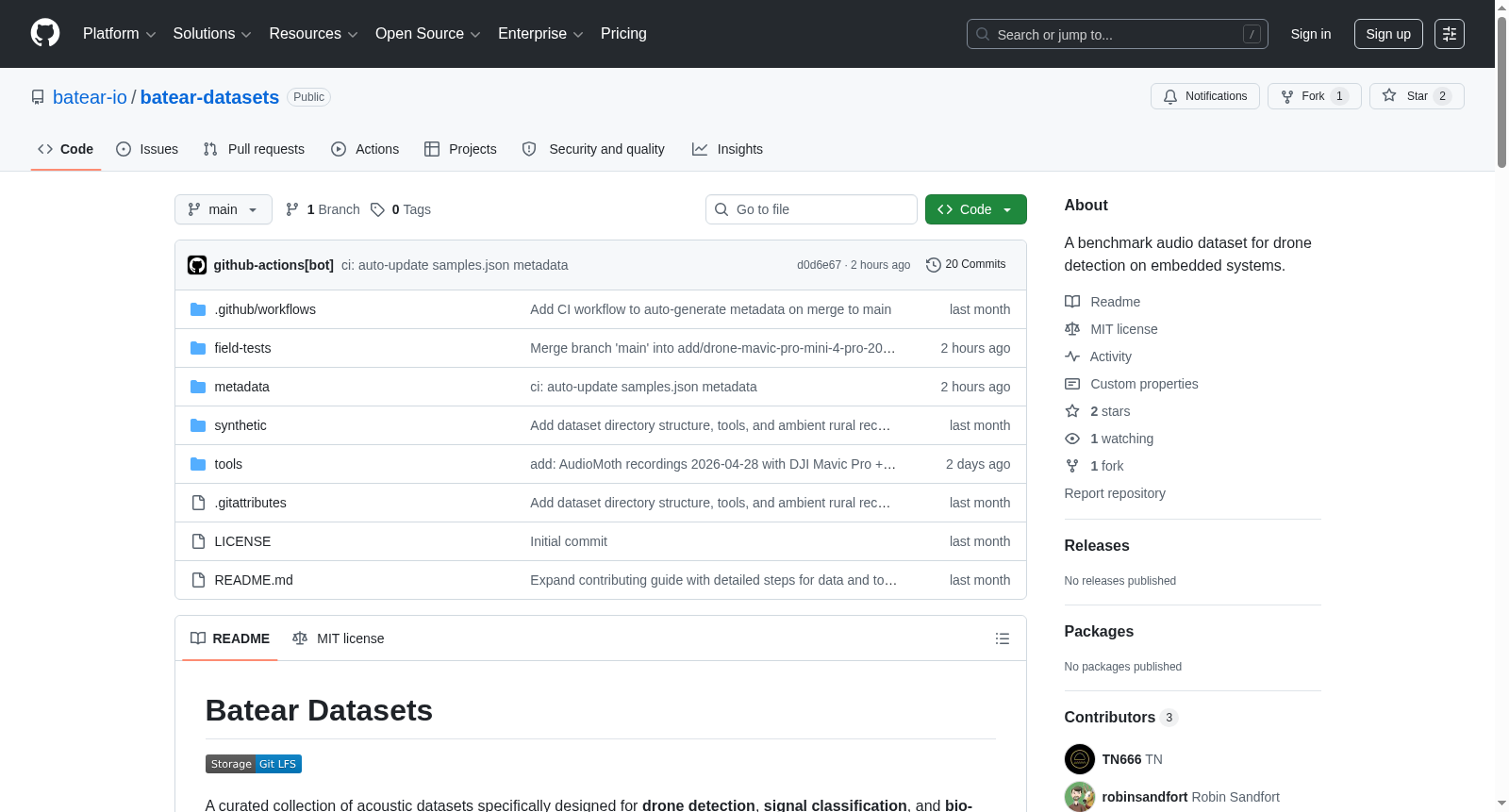Click the fork icon in About sidebar
Image resolution: width=1509 pixels, height=812 pixels.
pos(1072,466)
